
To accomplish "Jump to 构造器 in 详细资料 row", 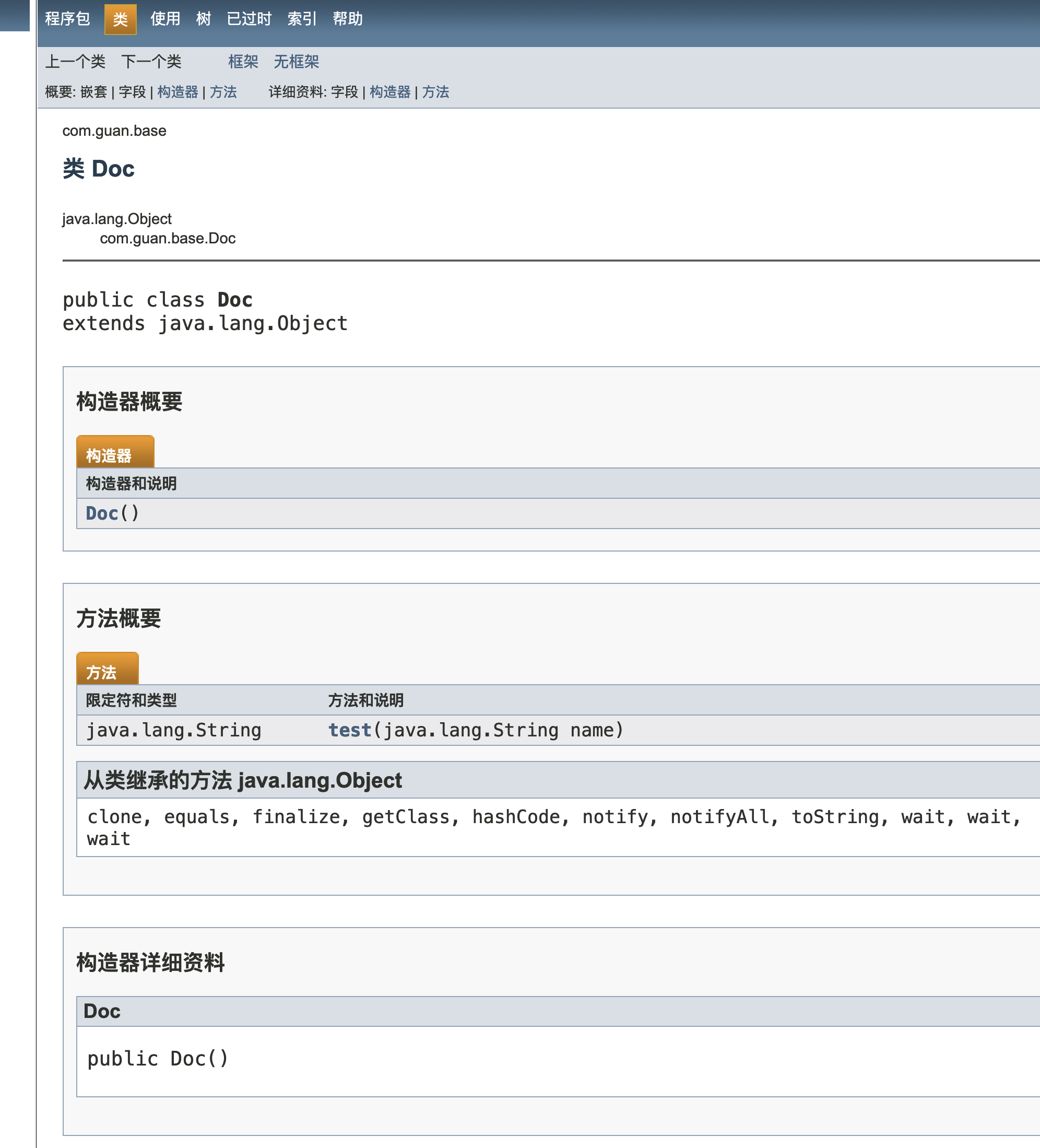I will click(390, 92).
